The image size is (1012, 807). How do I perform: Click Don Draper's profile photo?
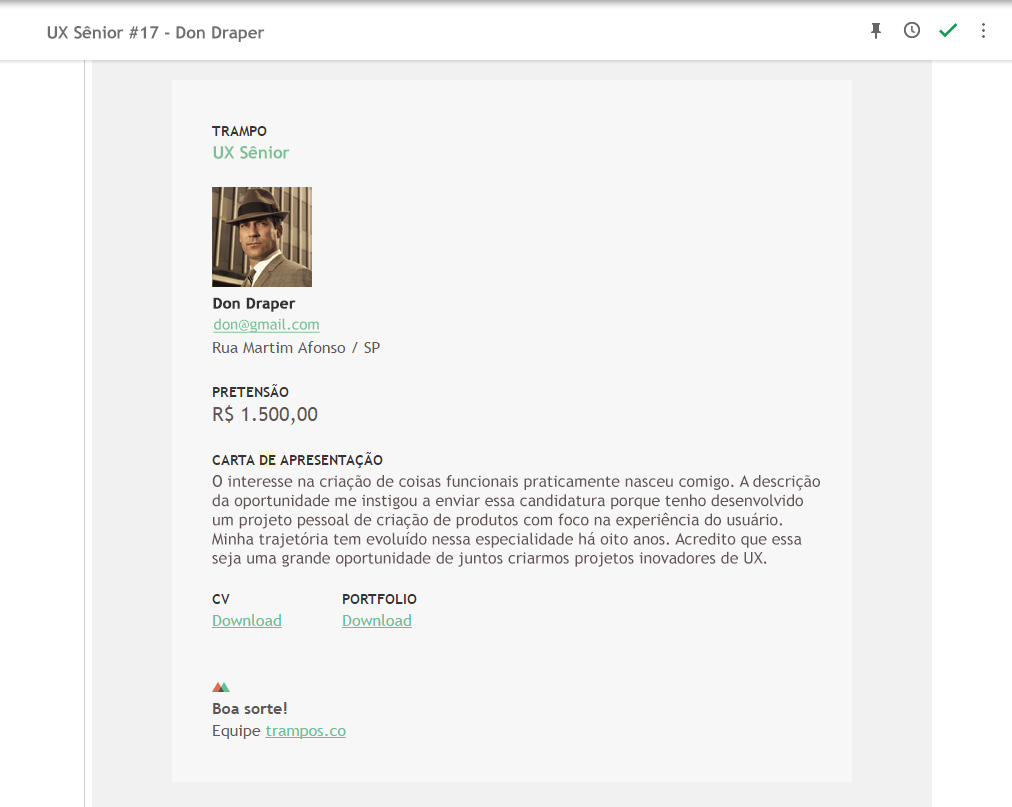262,237
